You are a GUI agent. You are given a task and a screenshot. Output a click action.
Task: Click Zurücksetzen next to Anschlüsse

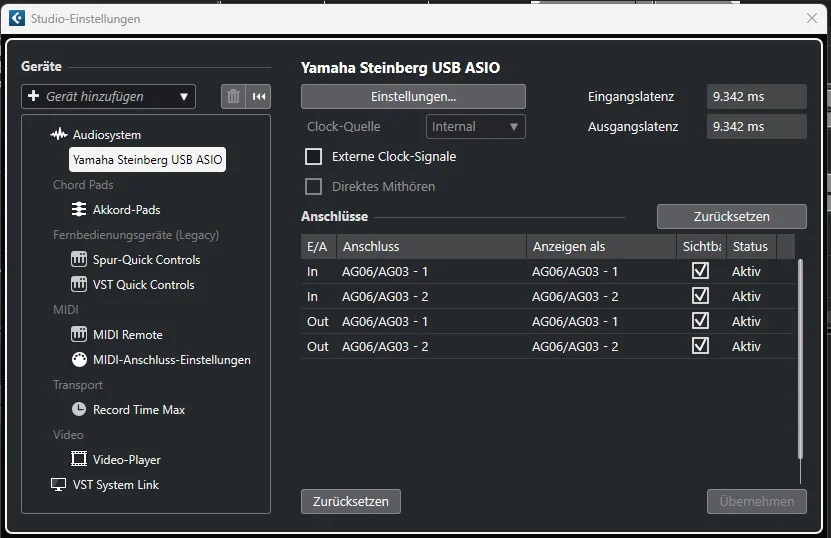(731, 216)
